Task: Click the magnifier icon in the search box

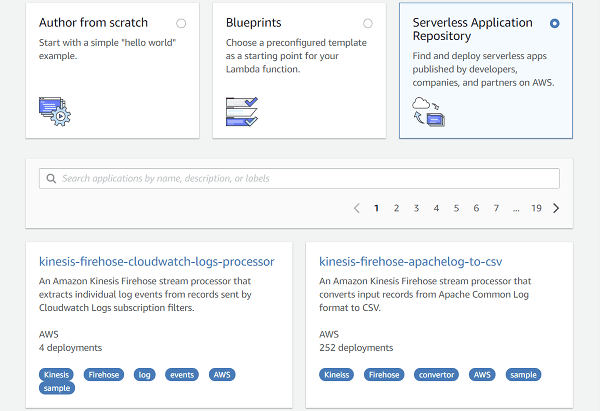Action: coord(51,178)
